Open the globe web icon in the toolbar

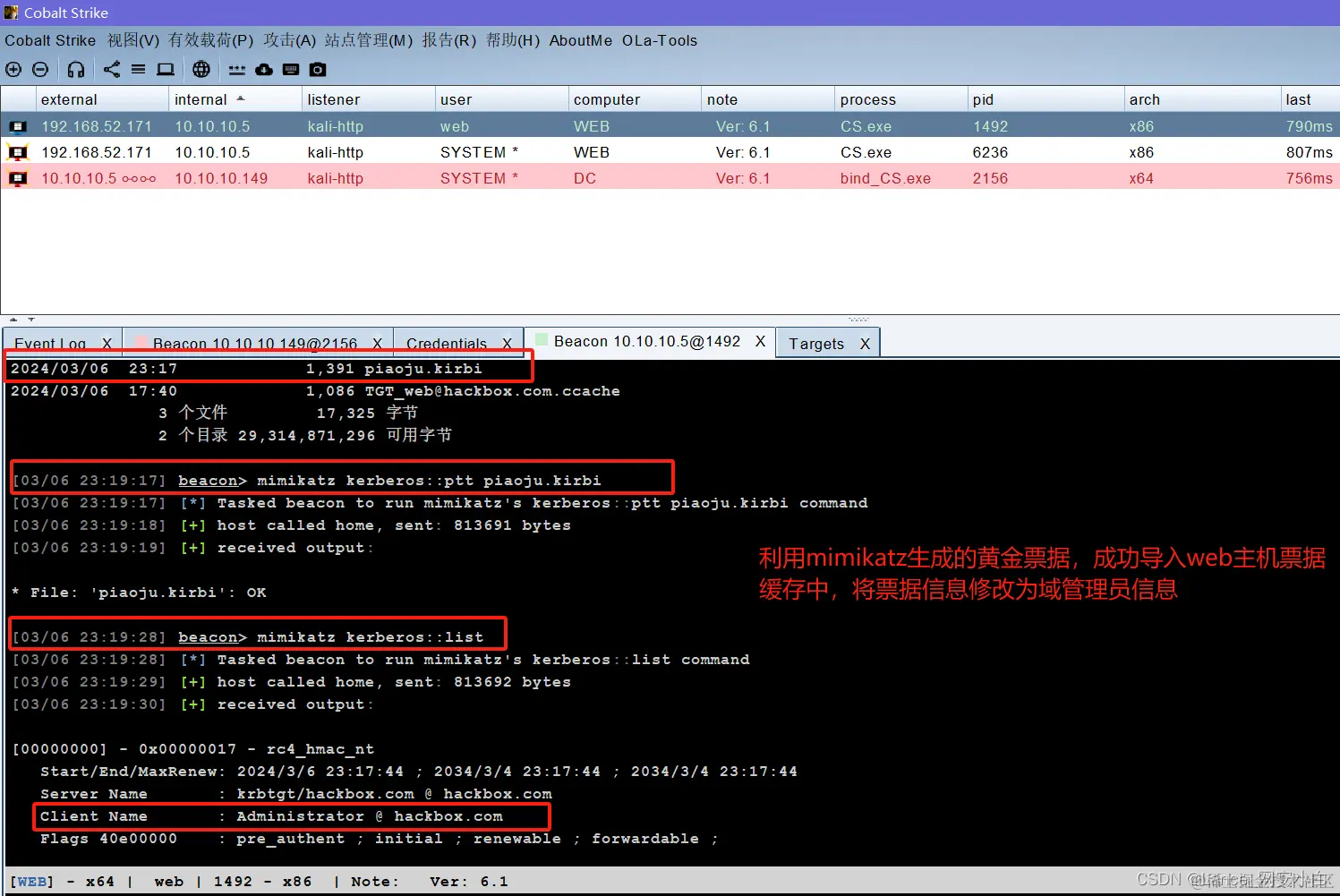tap(201, 70)
